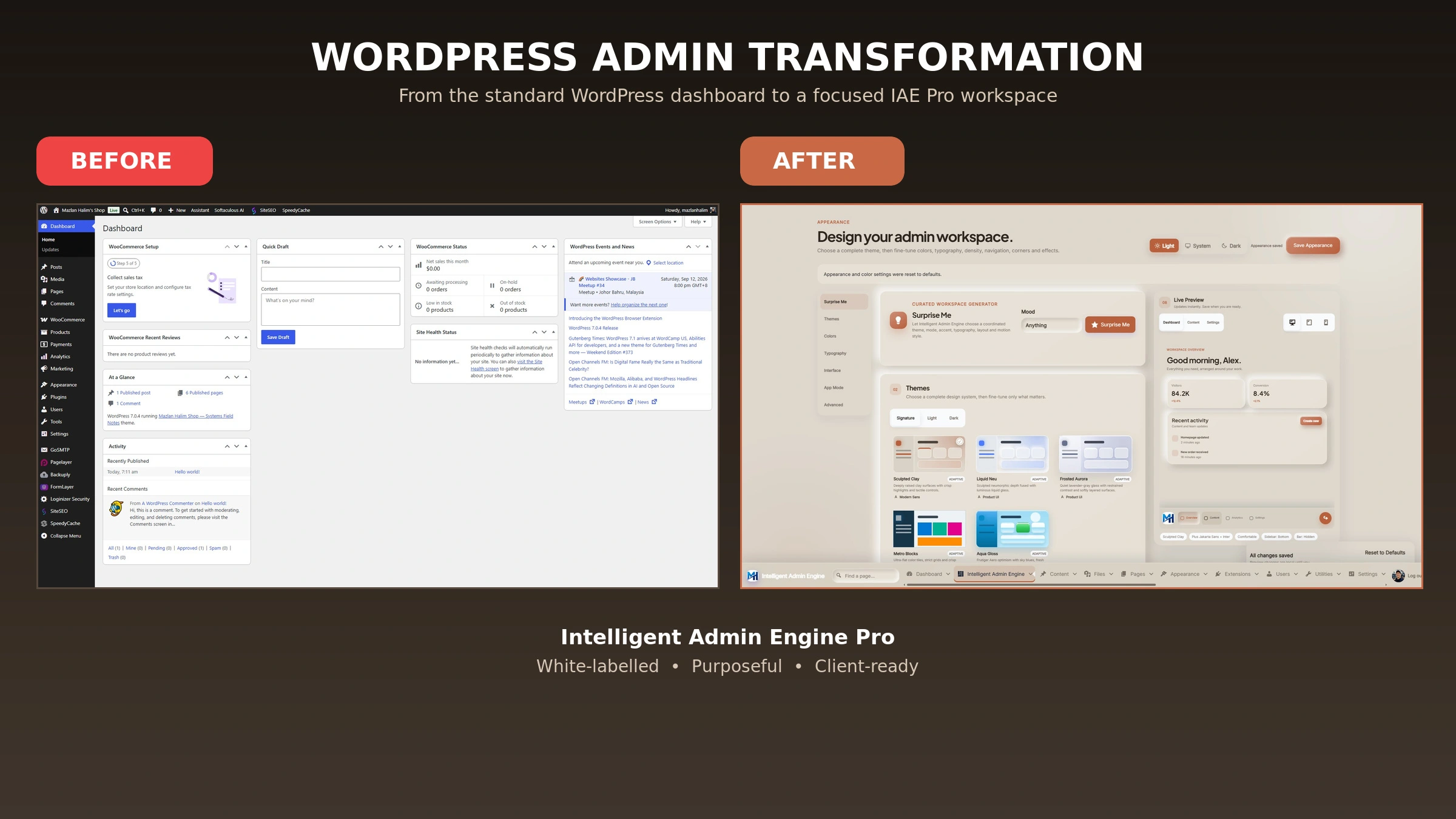Open App Mode in the Appearance side menu
Viewport: 1456px width, 819px height.
click(x=844, y=388)
